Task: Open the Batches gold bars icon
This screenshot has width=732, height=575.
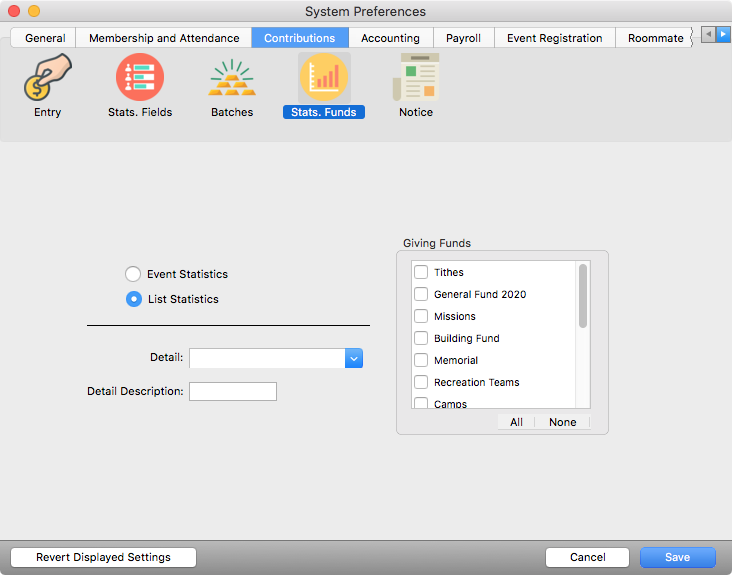Action: (232, 78)
